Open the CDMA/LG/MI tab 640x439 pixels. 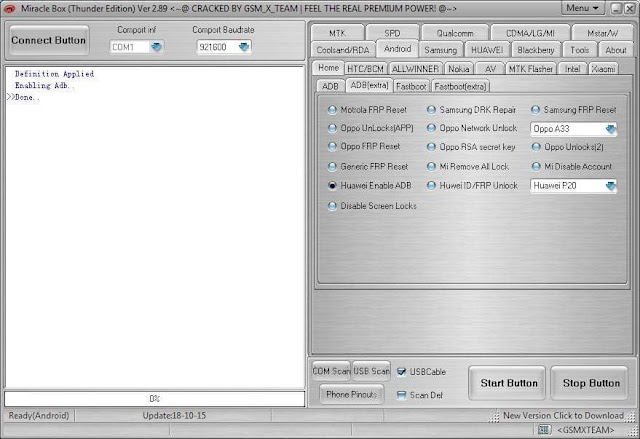530,33
